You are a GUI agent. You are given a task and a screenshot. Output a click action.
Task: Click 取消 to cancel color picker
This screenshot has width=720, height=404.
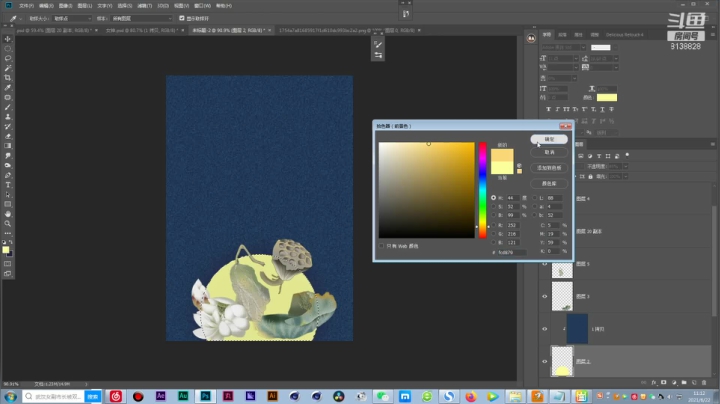point(549,152)
